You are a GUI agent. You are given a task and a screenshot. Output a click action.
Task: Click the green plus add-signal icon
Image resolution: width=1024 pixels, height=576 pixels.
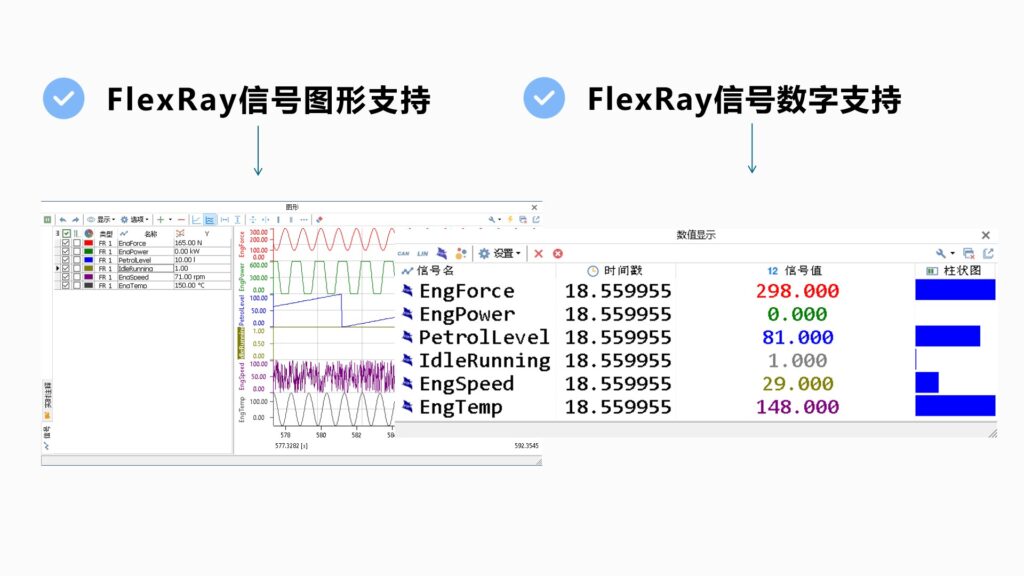pos(160,219)
